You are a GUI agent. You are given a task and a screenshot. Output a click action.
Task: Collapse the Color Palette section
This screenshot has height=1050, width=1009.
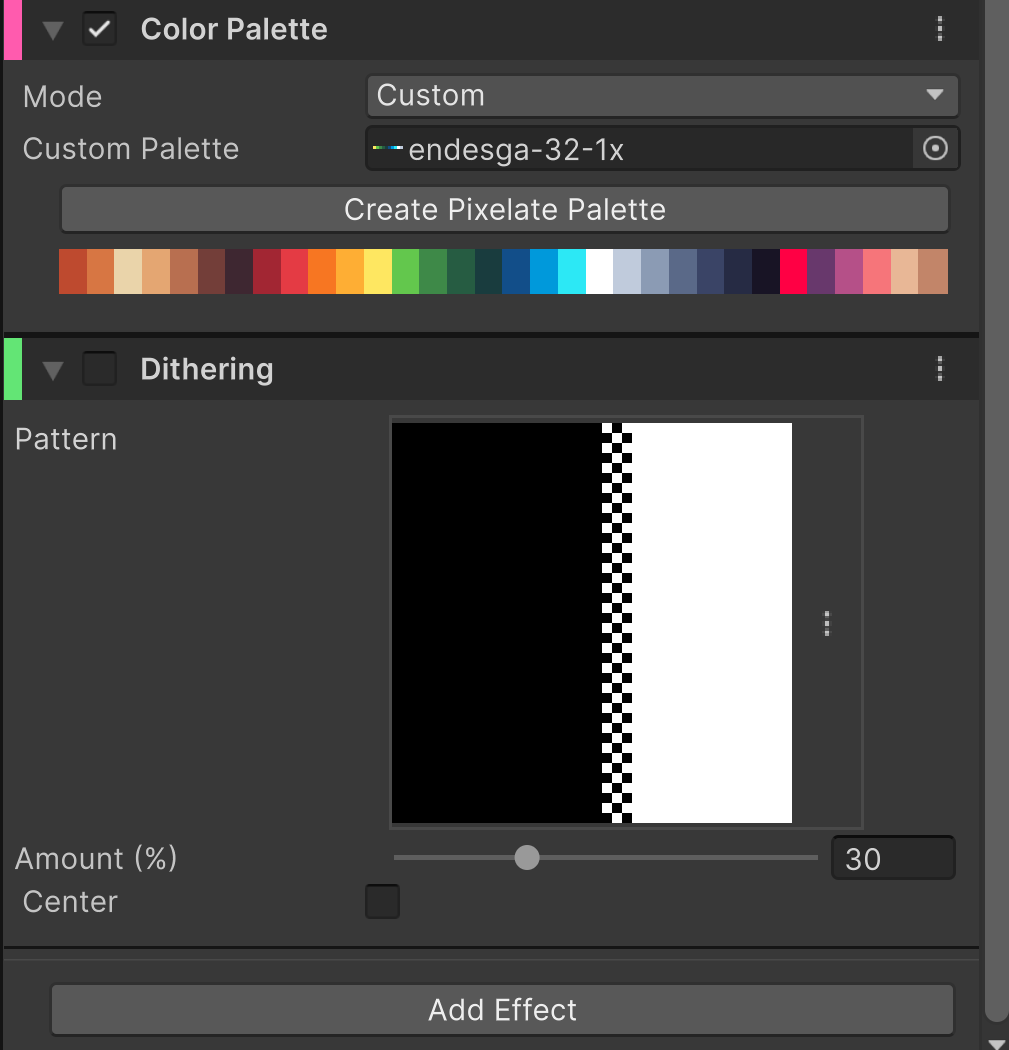tap(52, 30)
